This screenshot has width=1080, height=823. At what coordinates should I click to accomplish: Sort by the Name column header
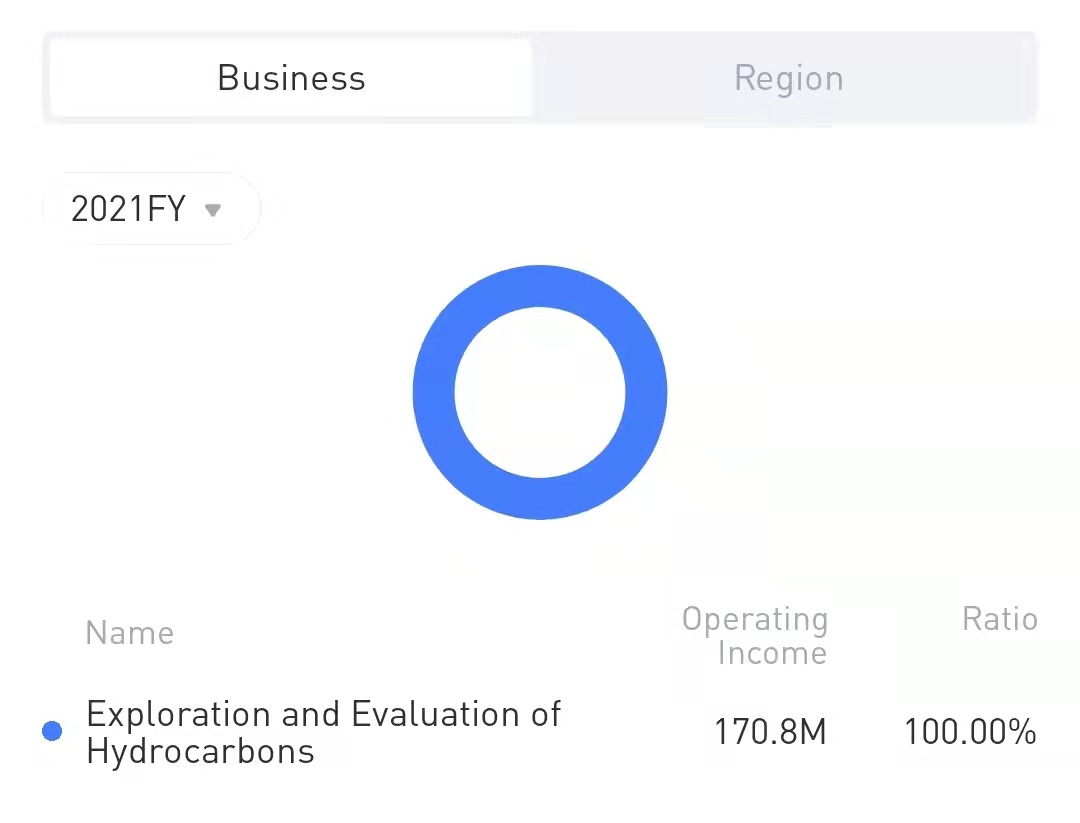click(x=130, y=633)
